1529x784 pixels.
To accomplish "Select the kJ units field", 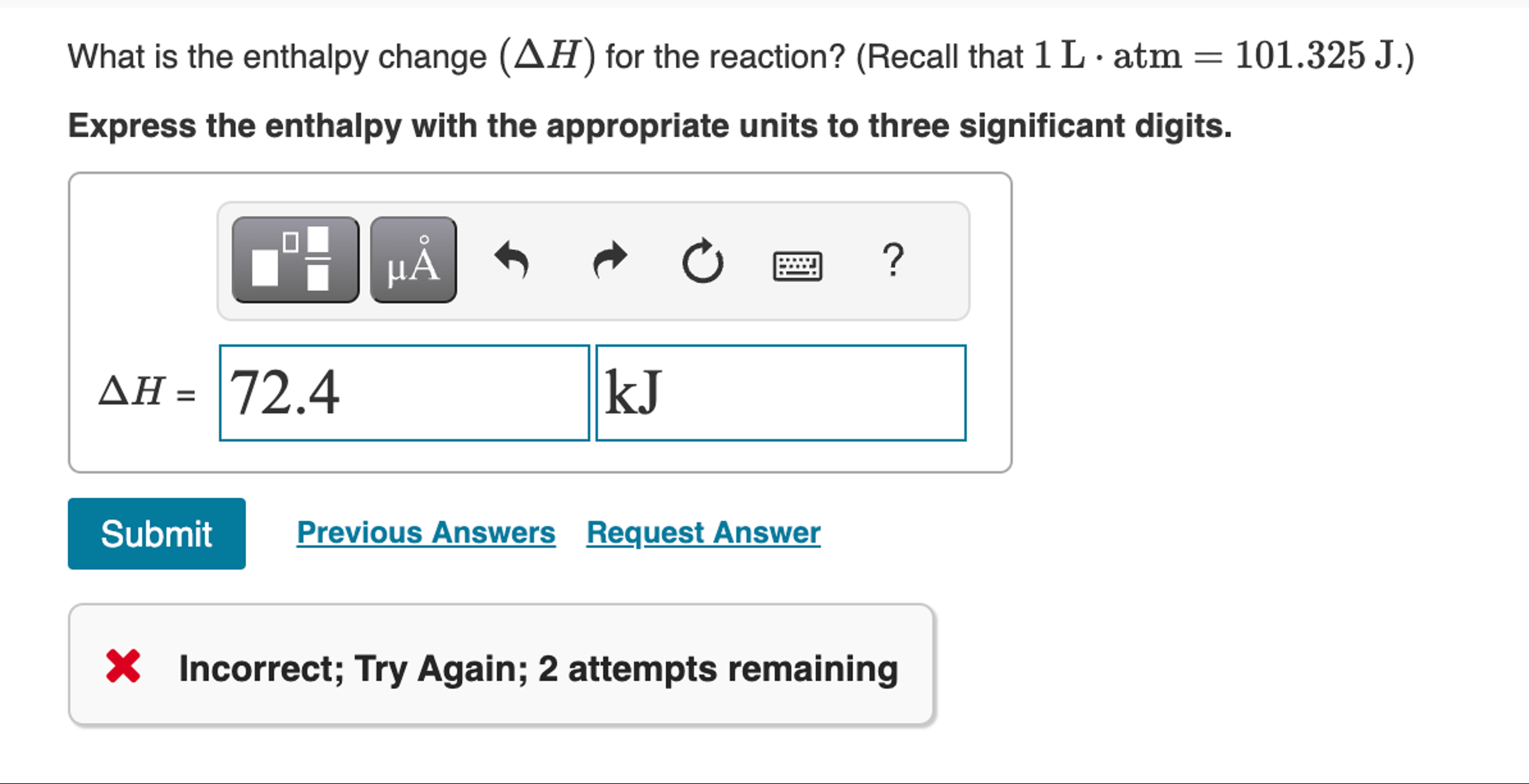I will 780,392.
